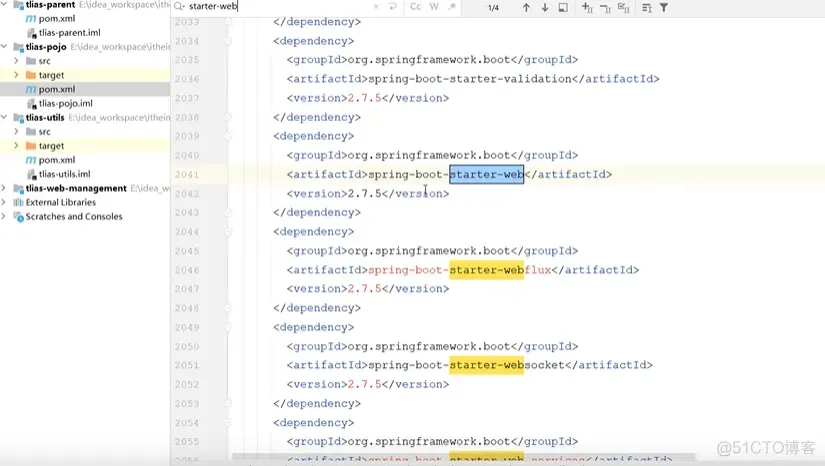This screenshot has width=825, height=466.
Task: Click the 1/4 match counter
Action: 493,7
